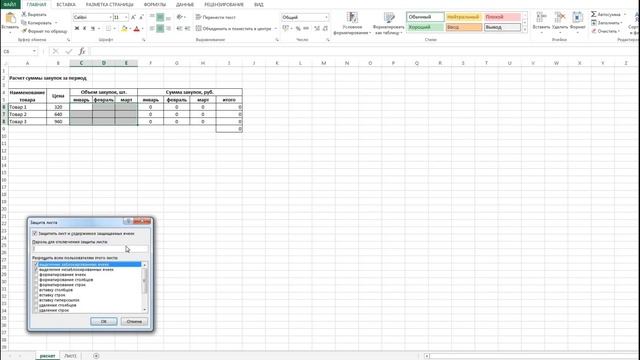Screen dimensions: 640x360
Task: Click the sheet protection password field
Action: coord(90,249)
